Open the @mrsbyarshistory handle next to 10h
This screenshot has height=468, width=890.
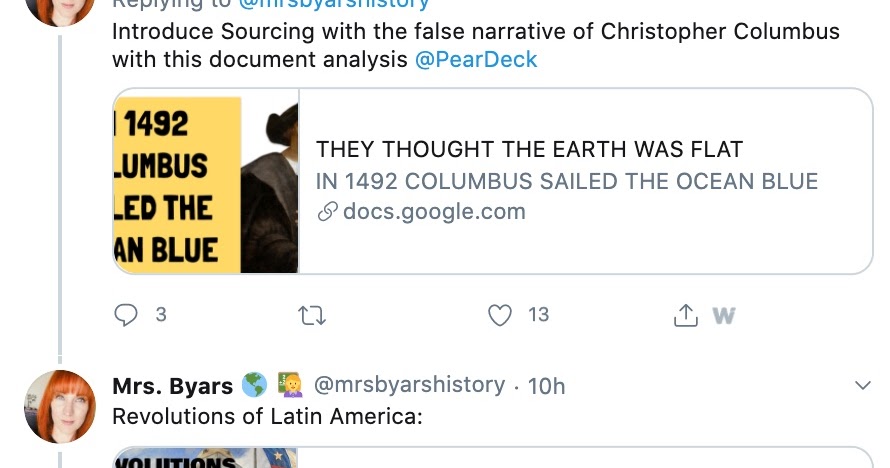(x=409, y=385)
